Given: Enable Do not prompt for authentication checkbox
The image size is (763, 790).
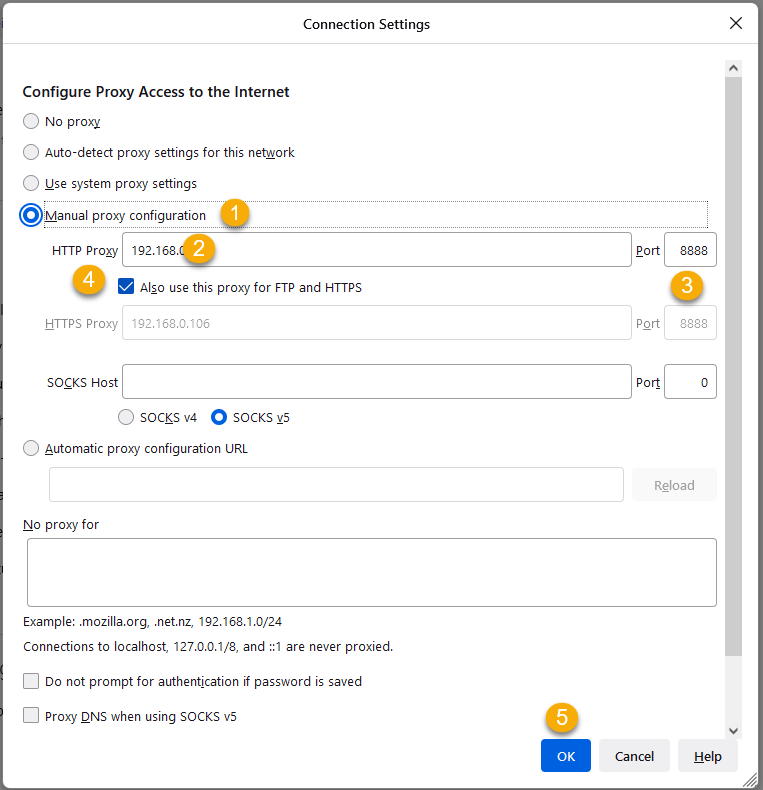Looking at the screenshot, I should pyautogui.click(x=32, y=682).
